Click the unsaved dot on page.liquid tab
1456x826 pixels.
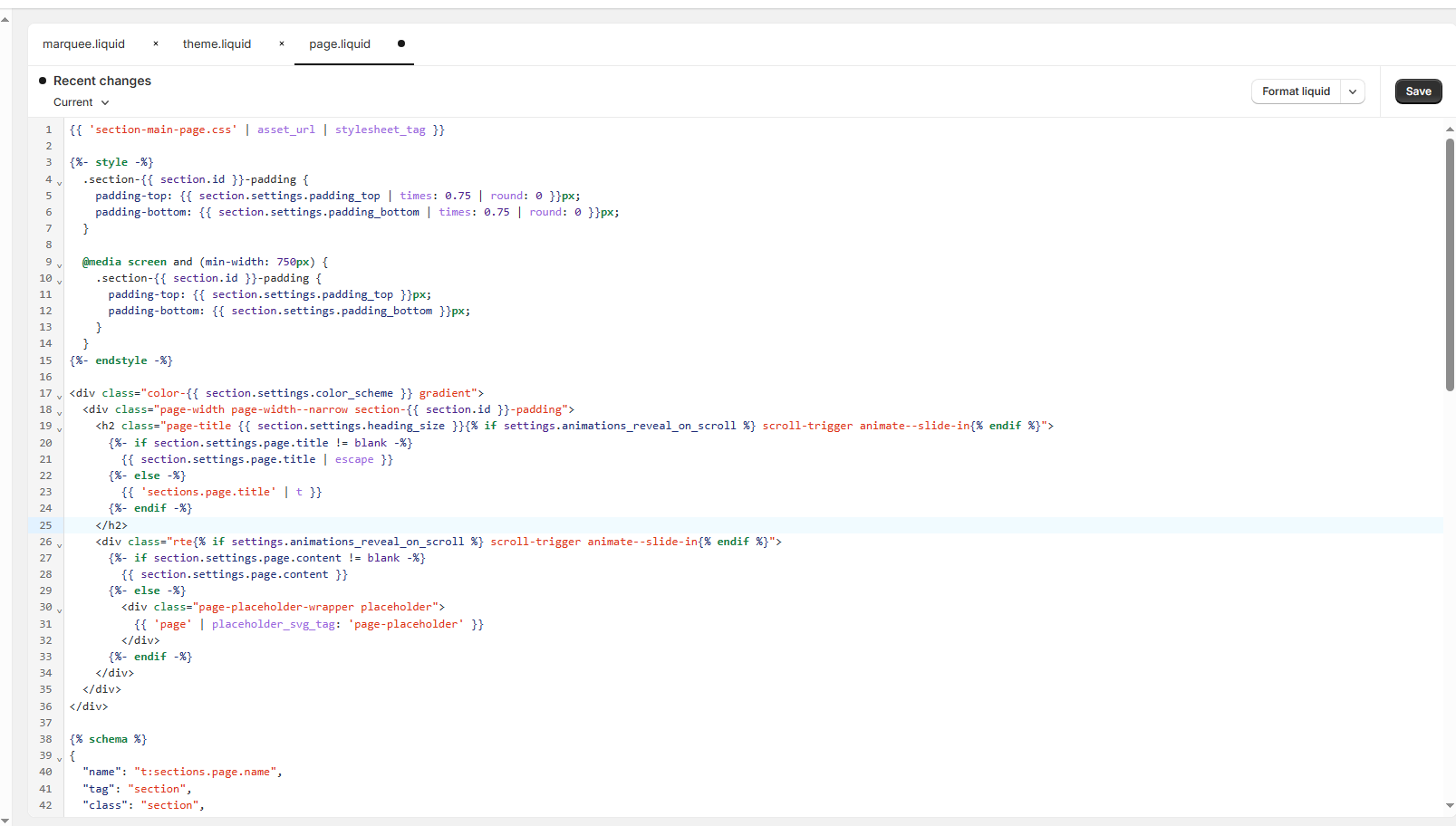point(401,43)
